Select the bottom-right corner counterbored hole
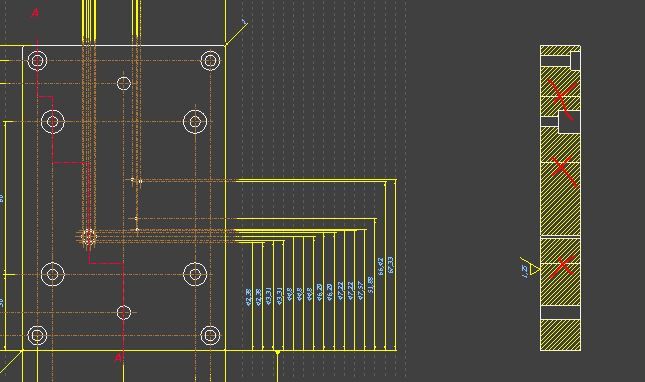This screenshot has width=645, height=382. tap(210, 335)
